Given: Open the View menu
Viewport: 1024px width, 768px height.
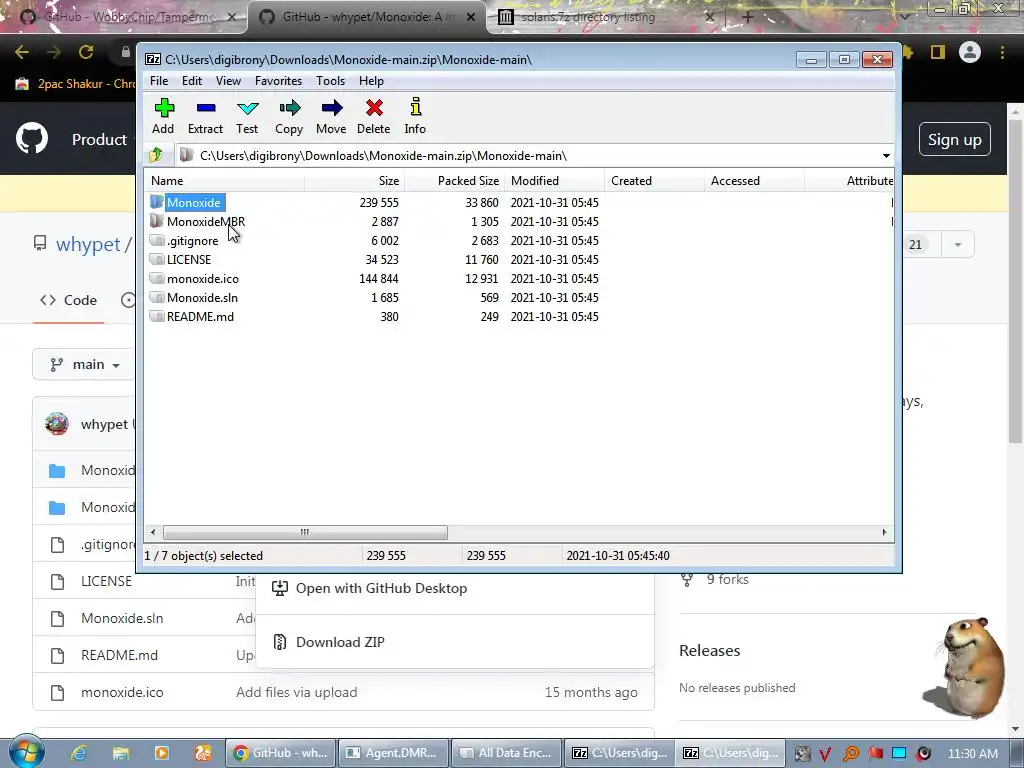Looking at the screenshot, I should point(228,81).
